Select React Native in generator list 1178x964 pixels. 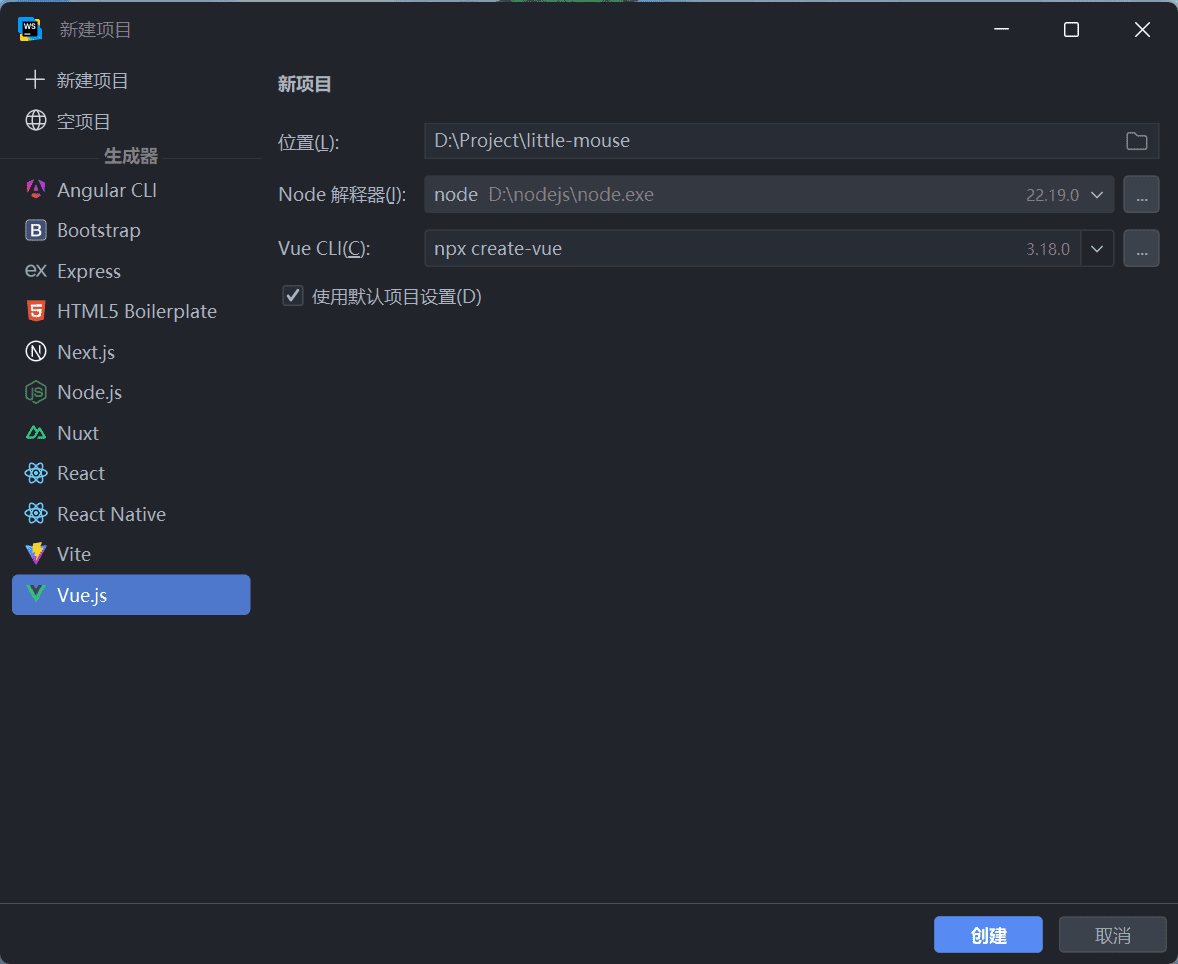point(111,514)
